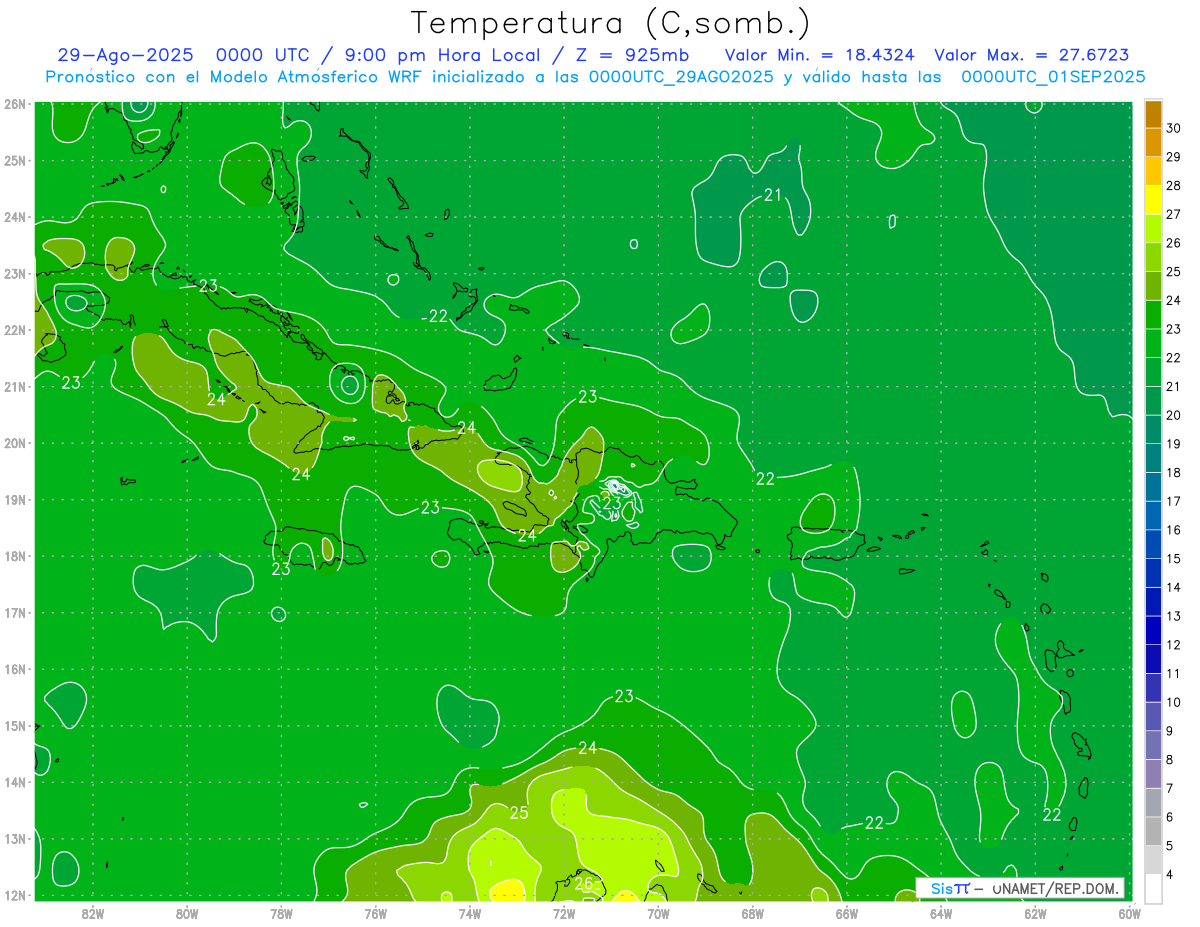Click the "22N" latitude axis label

coord(14,330)
